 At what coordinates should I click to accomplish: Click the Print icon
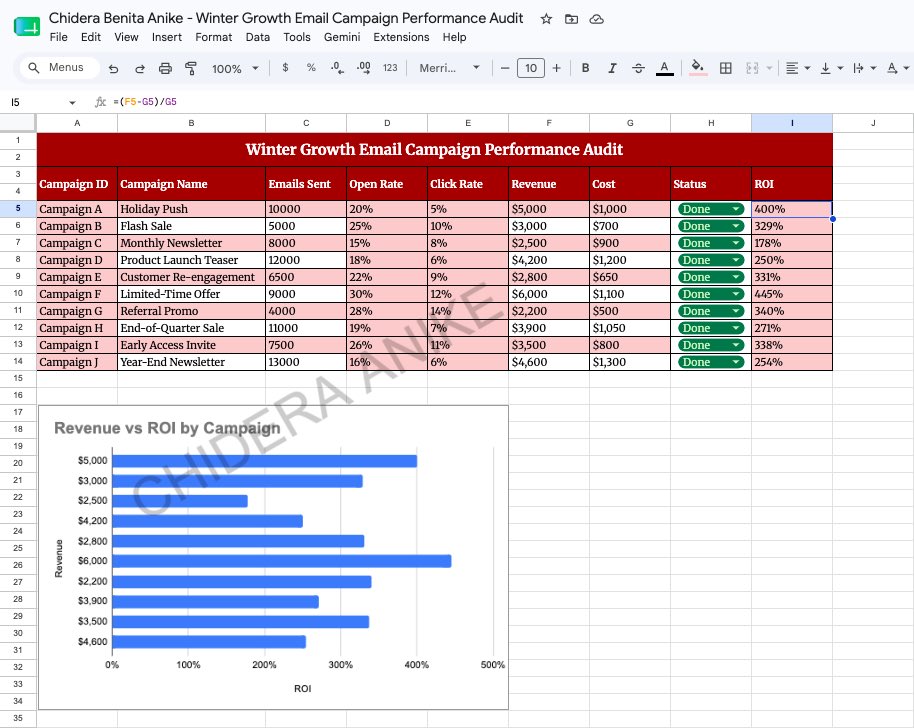tap(165, 68)
